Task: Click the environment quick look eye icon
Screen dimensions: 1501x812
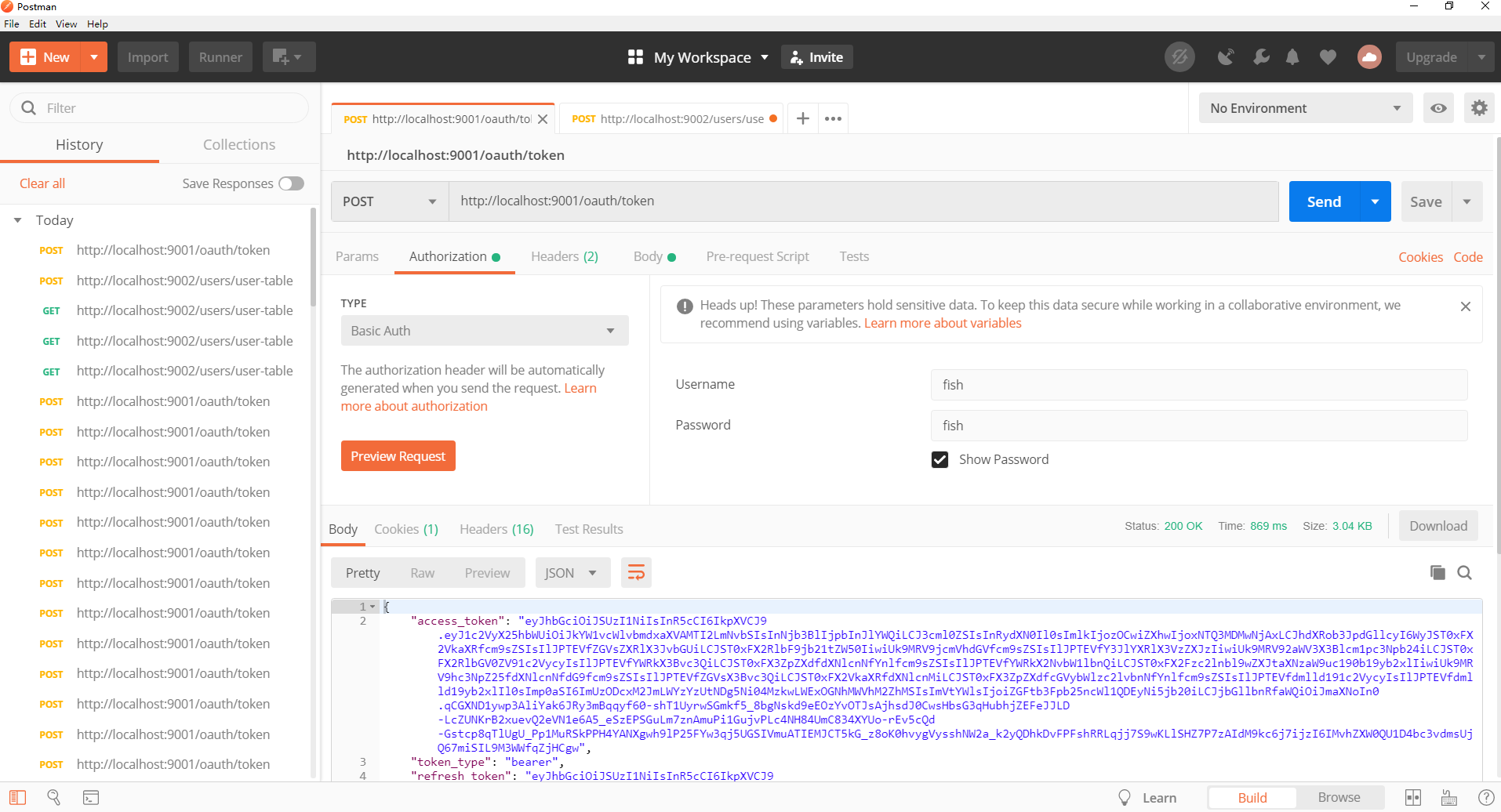Action: point(1438,108)
